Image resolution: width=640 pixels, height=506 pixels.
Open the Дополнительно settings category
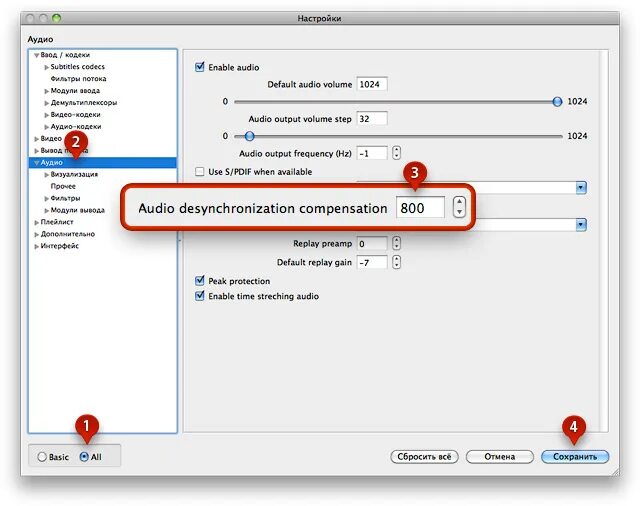[67, 234]
